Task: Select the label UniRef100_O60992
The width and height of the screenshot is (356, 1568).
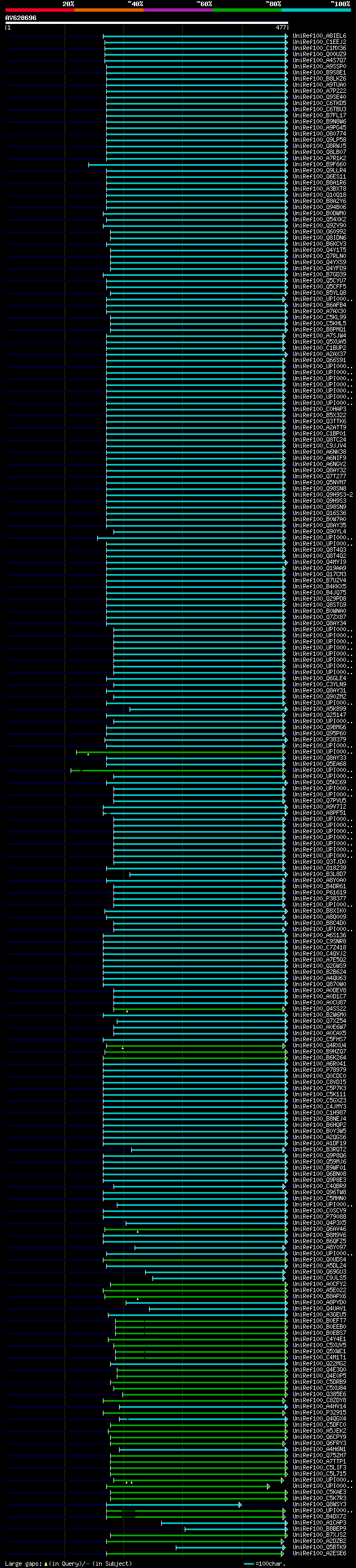Action: 319,232
